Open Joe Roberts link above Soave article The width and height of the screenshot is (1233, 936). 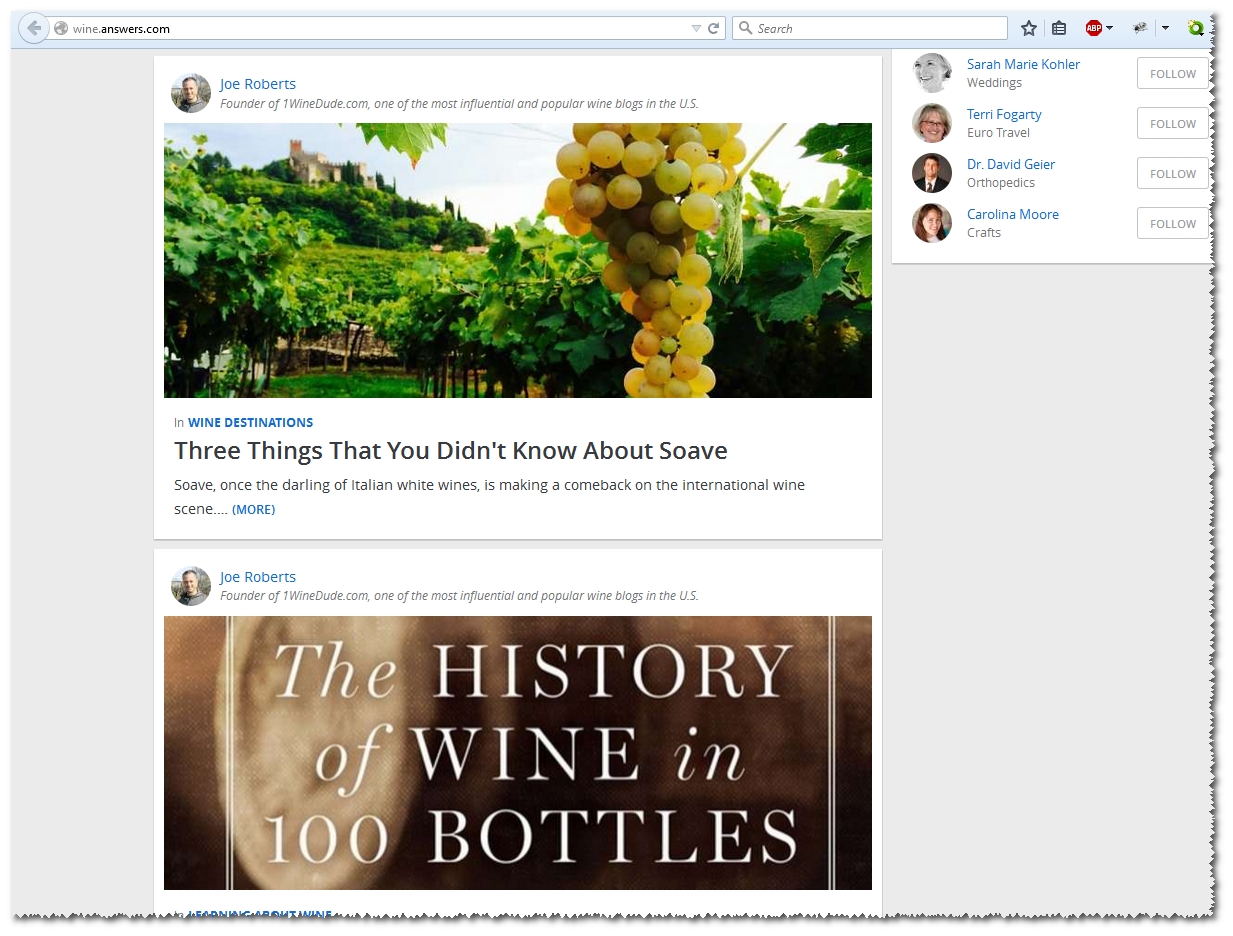coord(258,84)
